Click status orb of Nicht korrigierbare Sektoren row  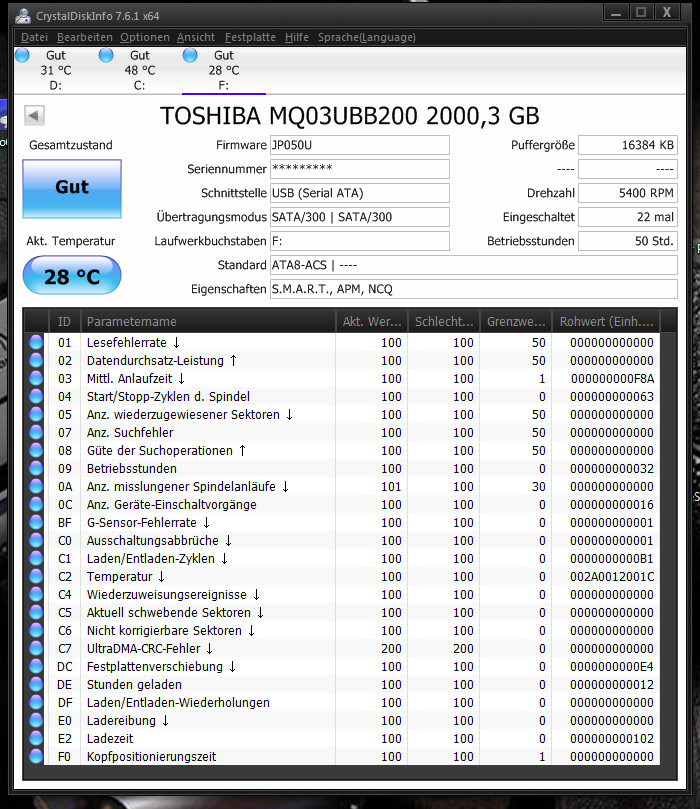tap(36, 630)
